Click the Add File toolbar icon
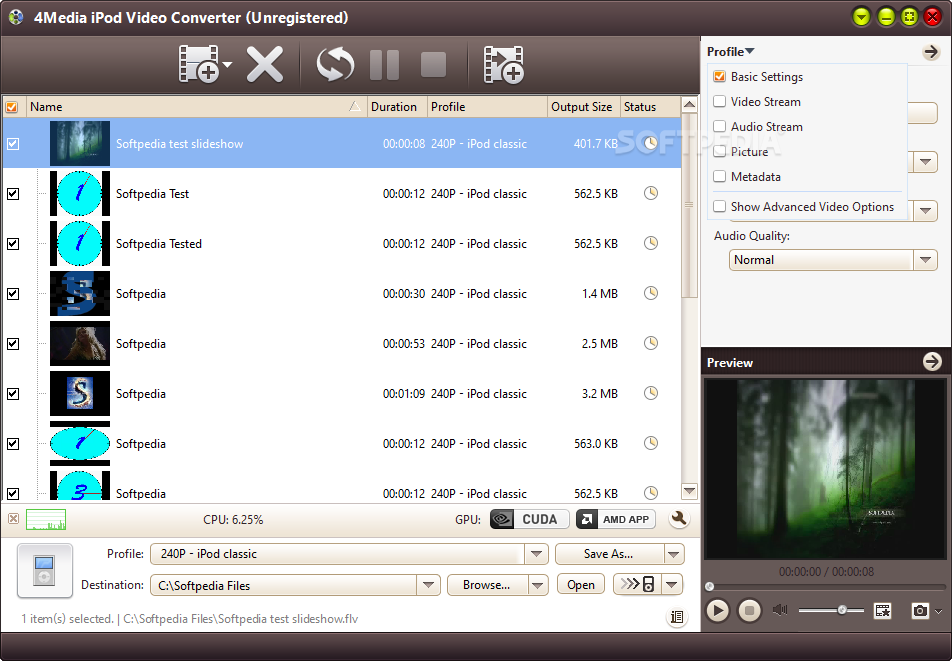Viewport: 952px width, 661px height. [x=199, y=64]
